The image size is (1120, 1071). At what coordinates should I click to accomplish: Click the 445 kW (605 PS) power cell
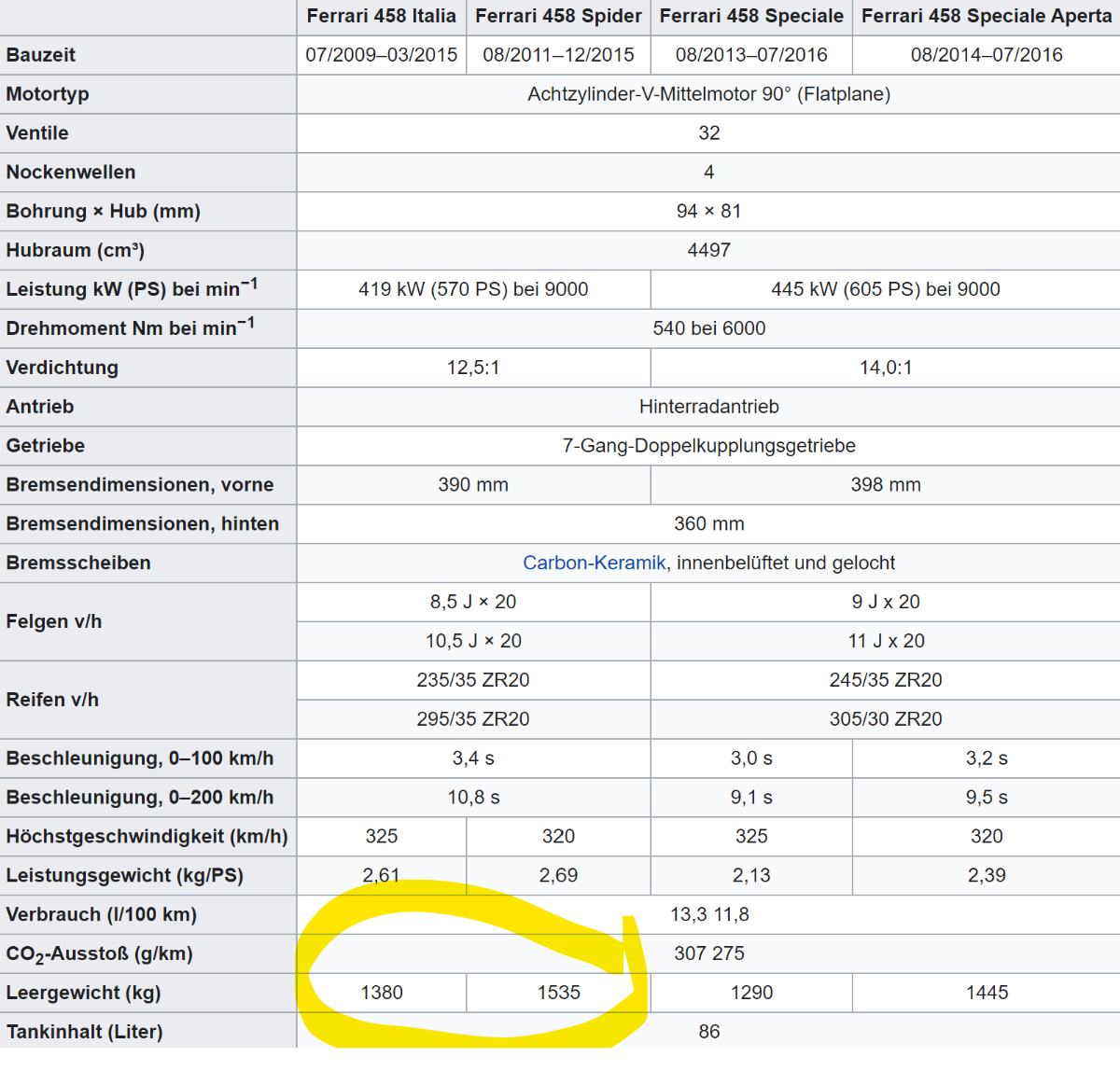pyautogui.click(x=885, y=289)
